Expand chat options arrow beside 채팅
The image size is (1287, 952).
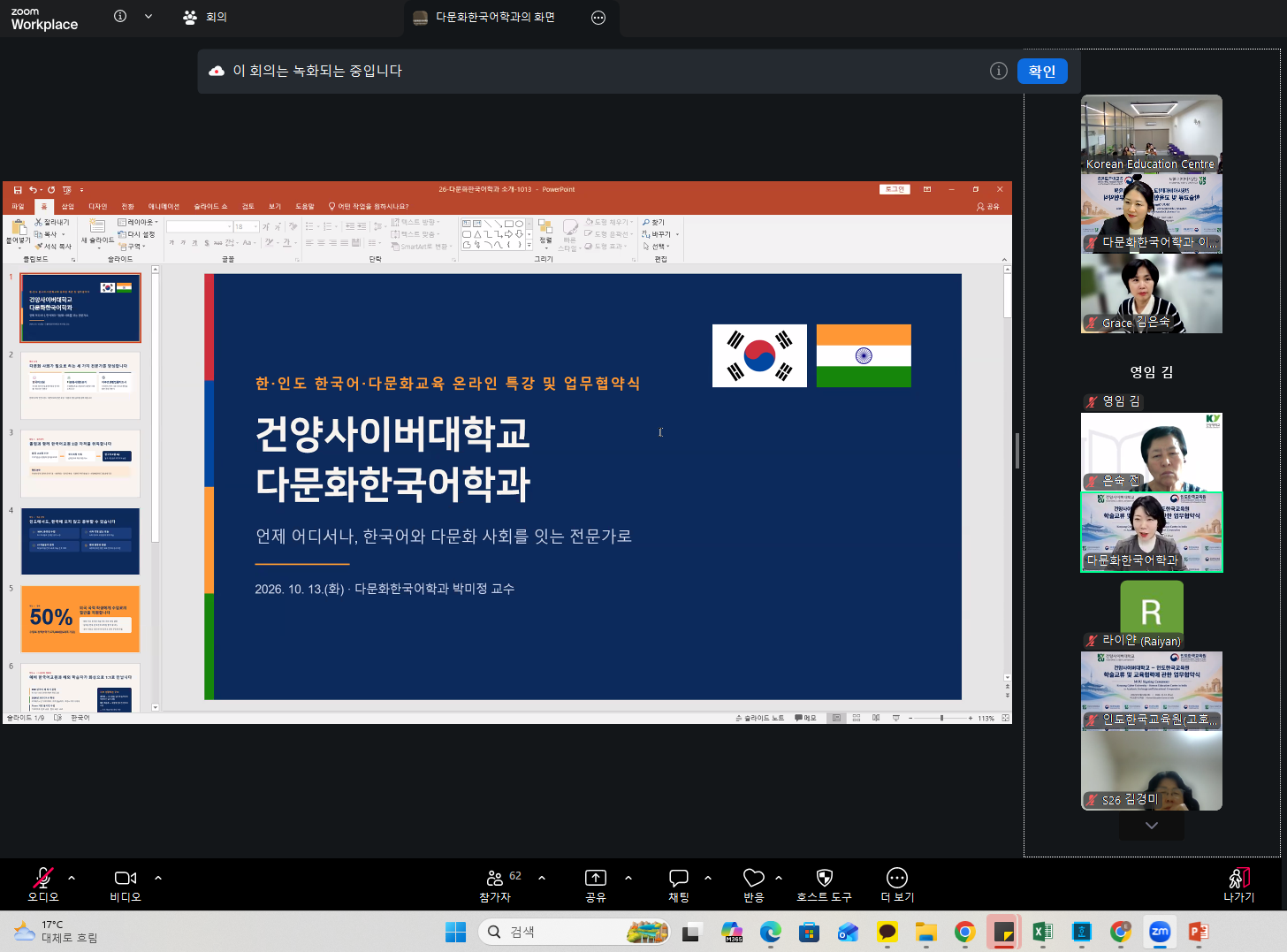click(708, 878)
